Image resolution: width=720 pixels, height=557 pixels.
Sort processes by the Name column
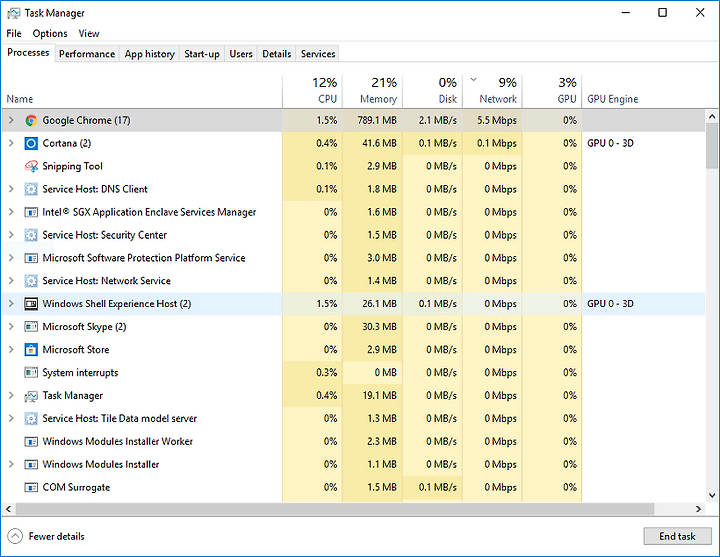tap(142, 91)
